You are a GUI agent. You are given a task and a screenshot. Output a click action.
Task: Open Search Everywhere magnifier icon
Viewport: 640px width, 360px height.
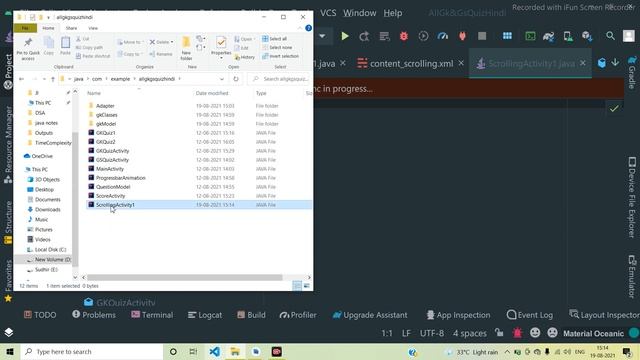point(610,36)
